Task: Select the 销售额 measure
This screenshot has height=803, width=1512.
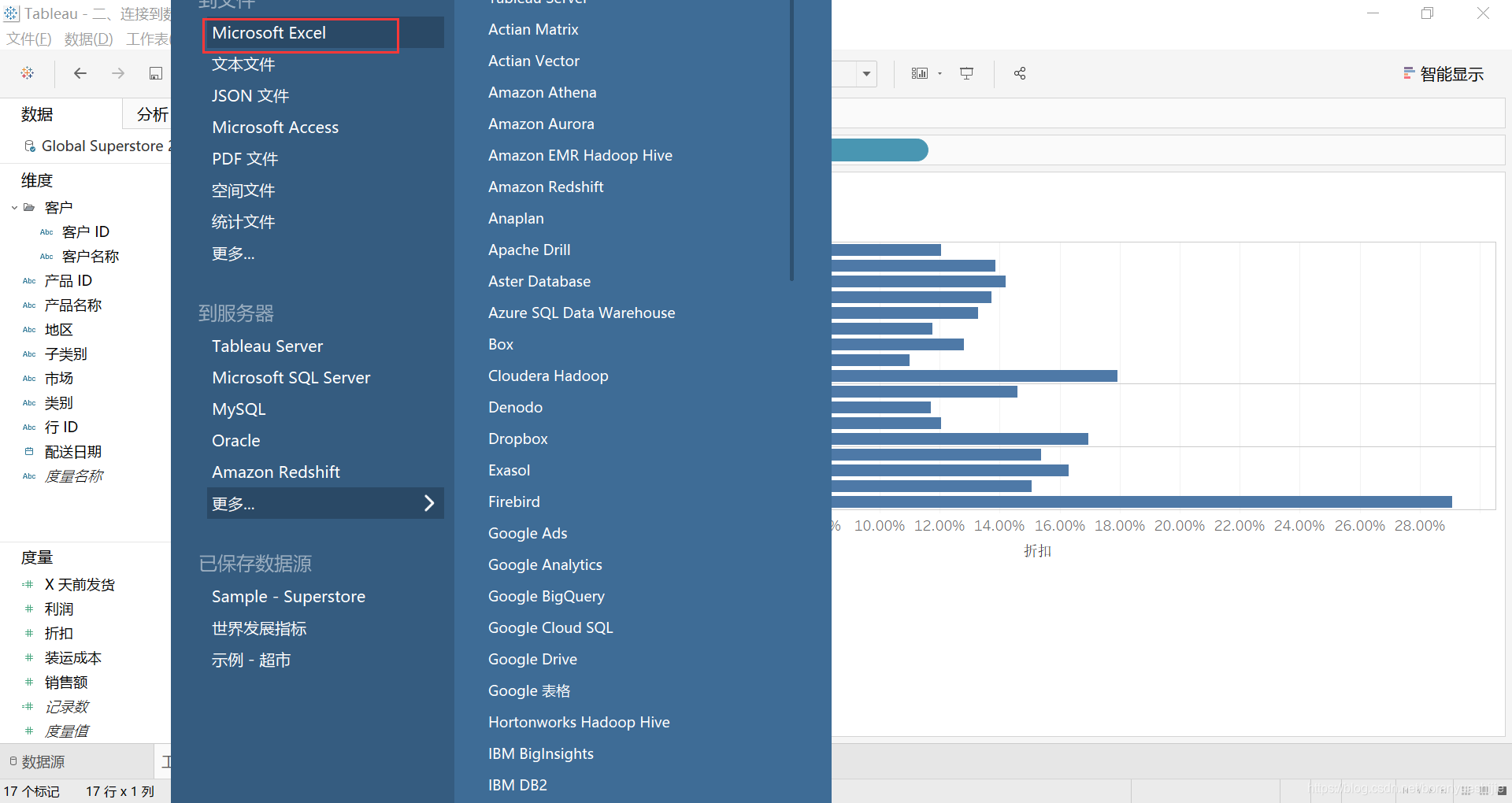Action: tap(65, 683)
